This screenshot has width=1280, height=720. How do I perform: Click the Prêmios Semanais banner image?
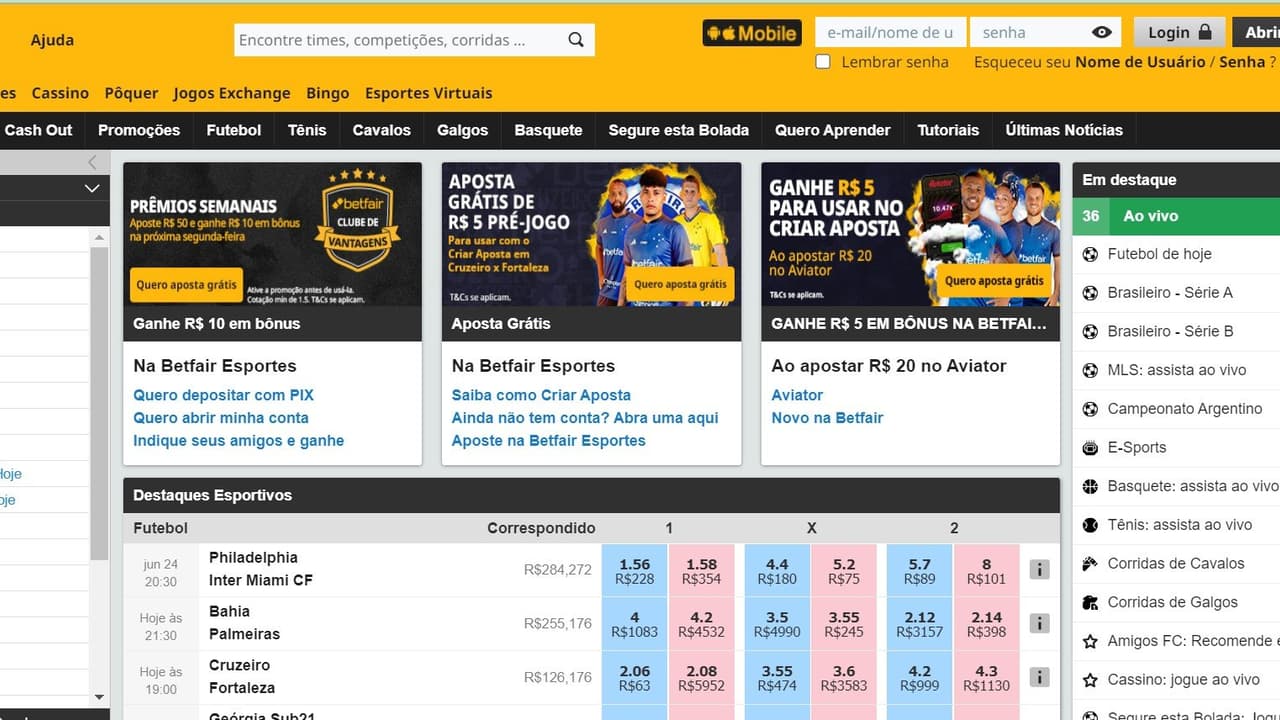coord(272,234)
